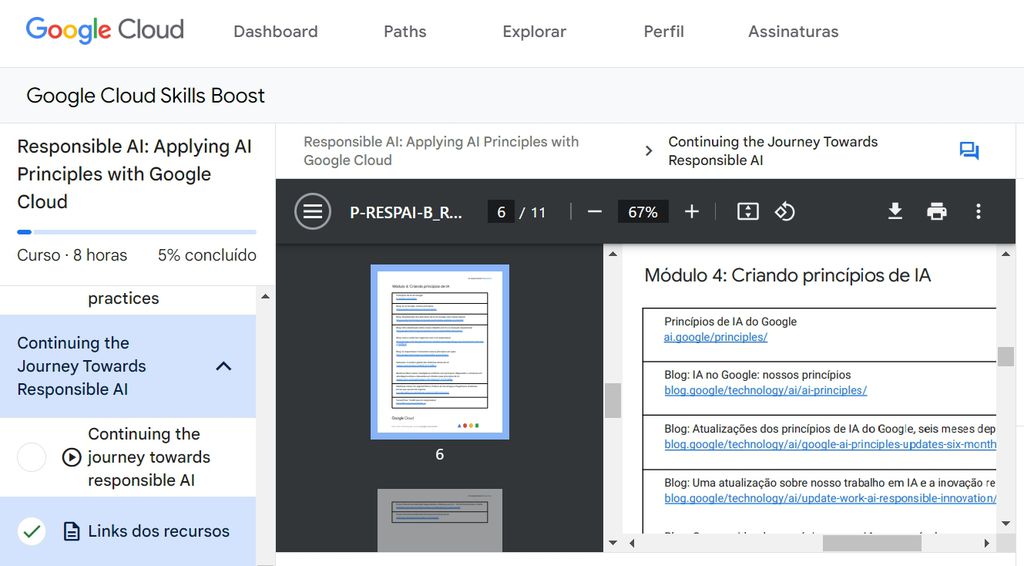Screen dimensions: 1024x566
Task: Open the ai.google/principles/ link
Action: click(x=716, y=338)
